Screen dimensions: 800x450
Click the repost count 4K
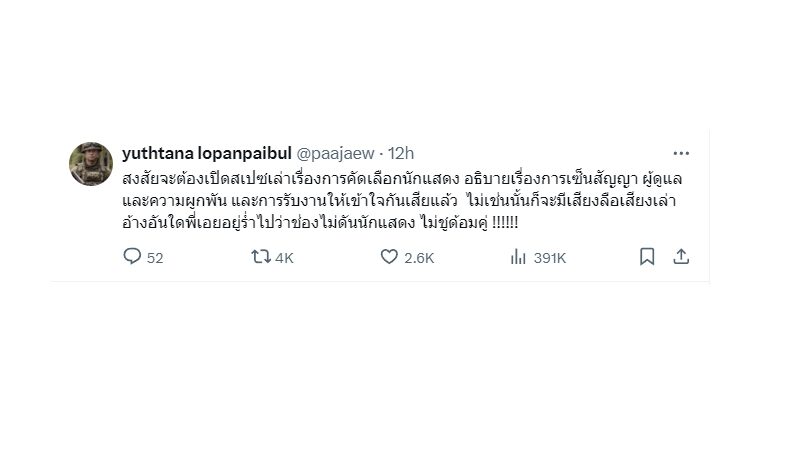284,258
